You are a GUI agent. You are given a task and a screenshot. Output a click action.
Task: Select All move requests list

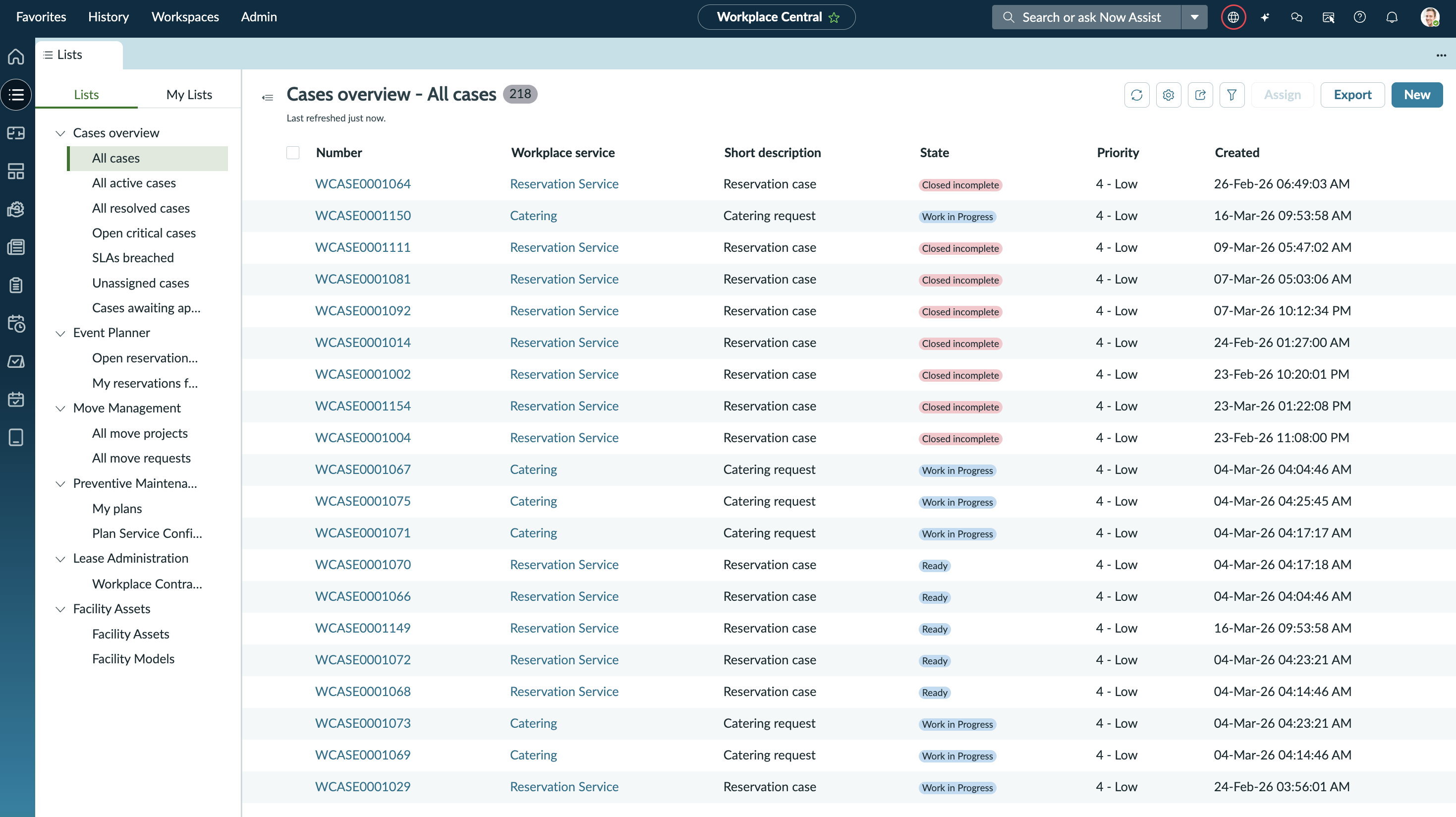[141, 458]
